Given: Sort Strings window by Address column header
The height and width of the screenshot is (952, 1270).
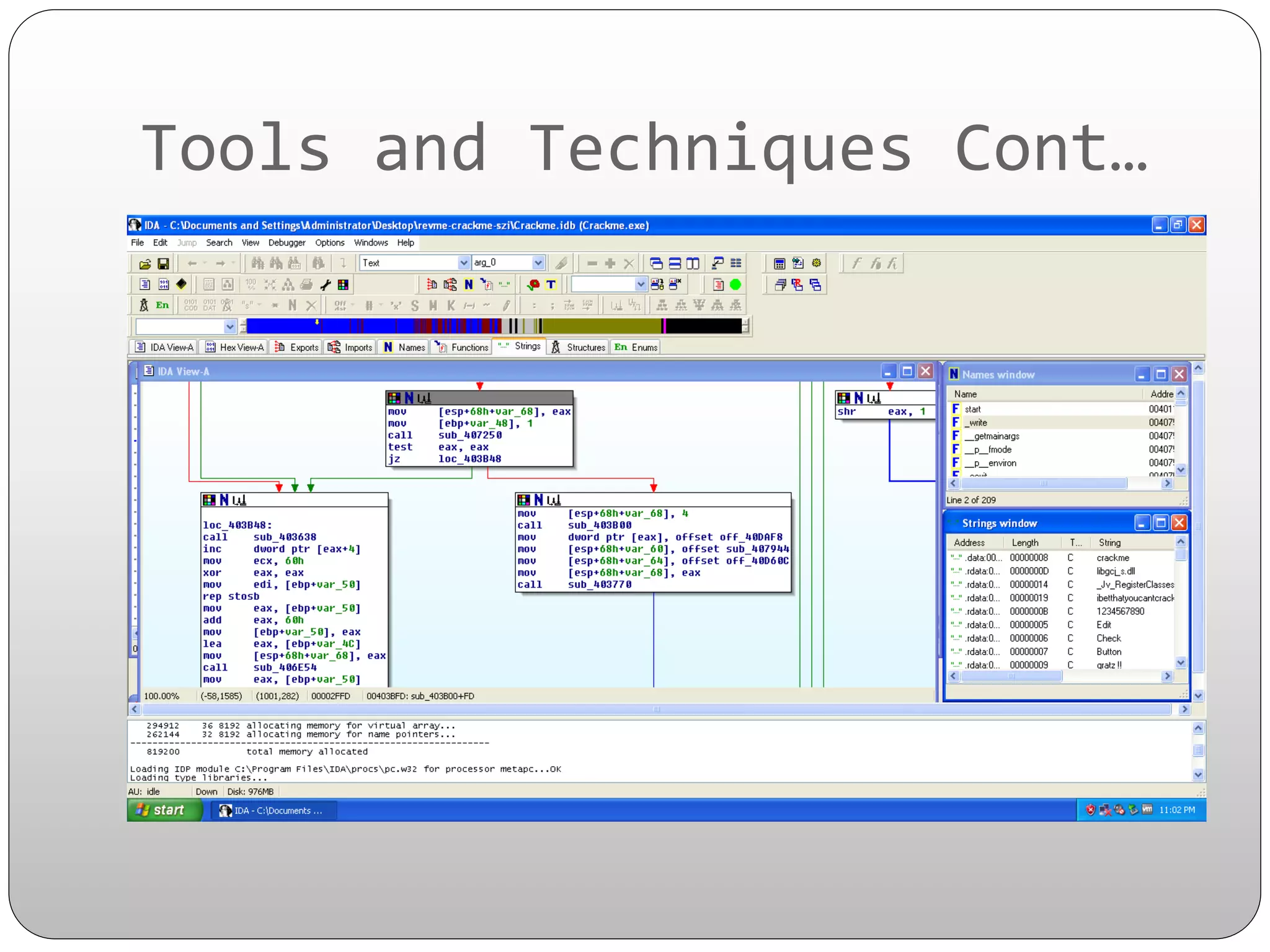Looking at the screenshot, I should 975,542.
